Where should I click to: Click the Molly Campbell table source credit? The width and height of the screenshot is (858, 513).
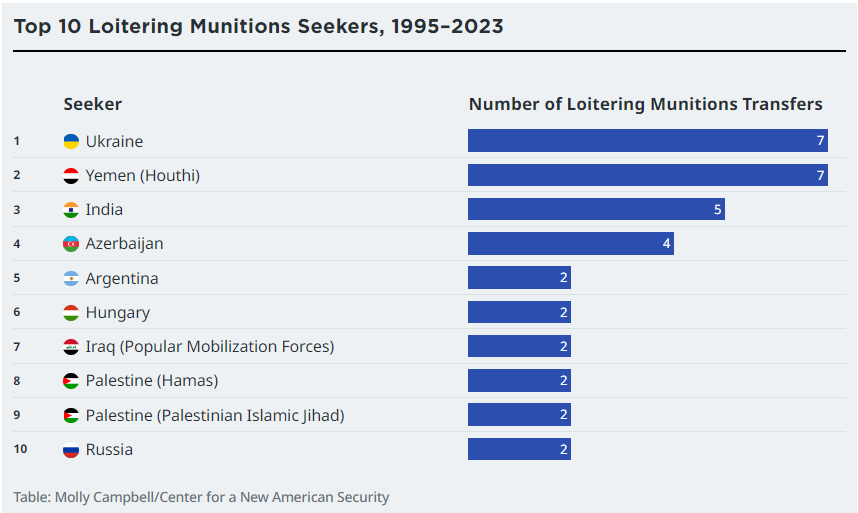pyautogui.click(x=201, y=497)
